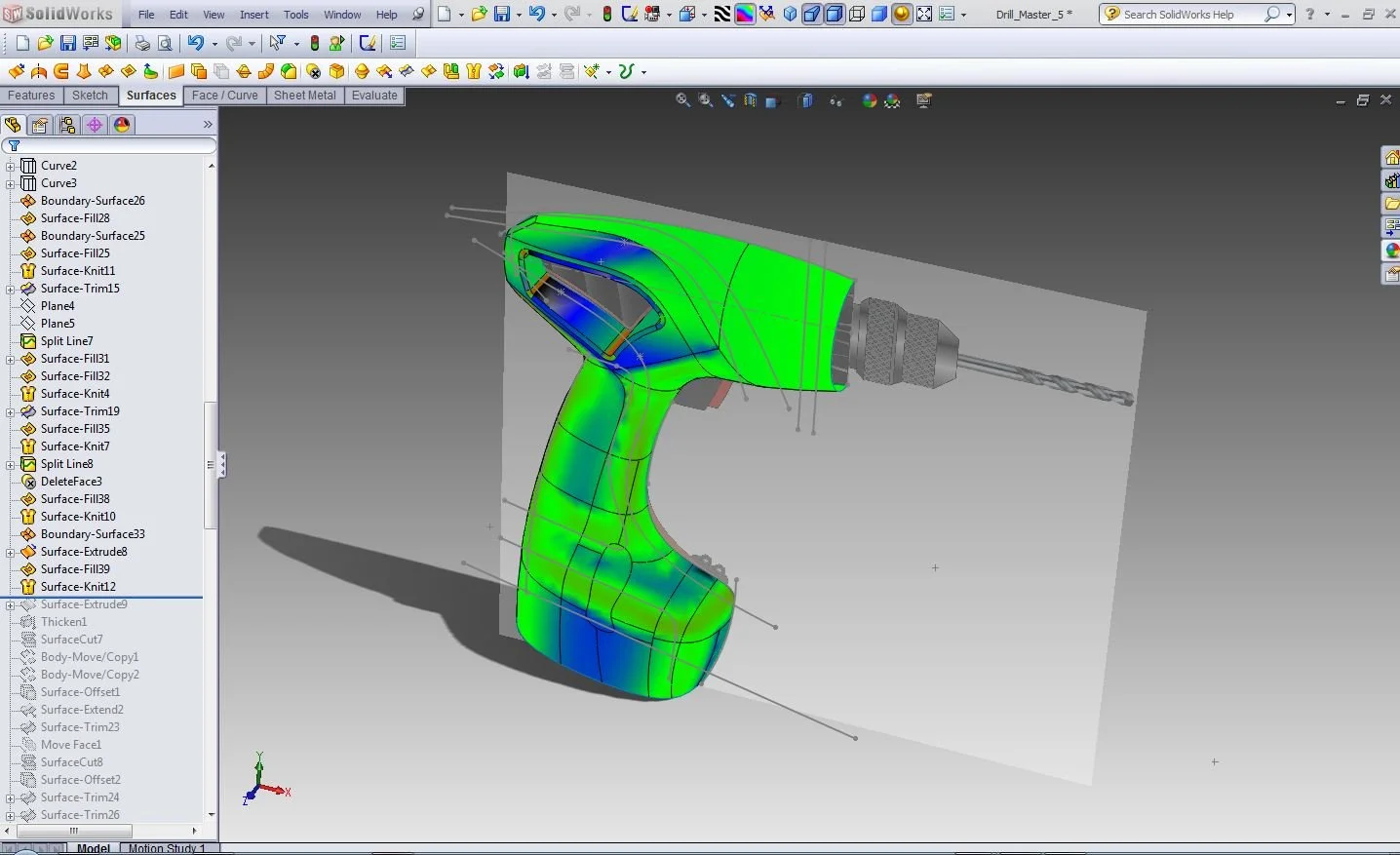Toggle Shaded With Edges display
1400x855 pixels.
[x=835, y=15]
